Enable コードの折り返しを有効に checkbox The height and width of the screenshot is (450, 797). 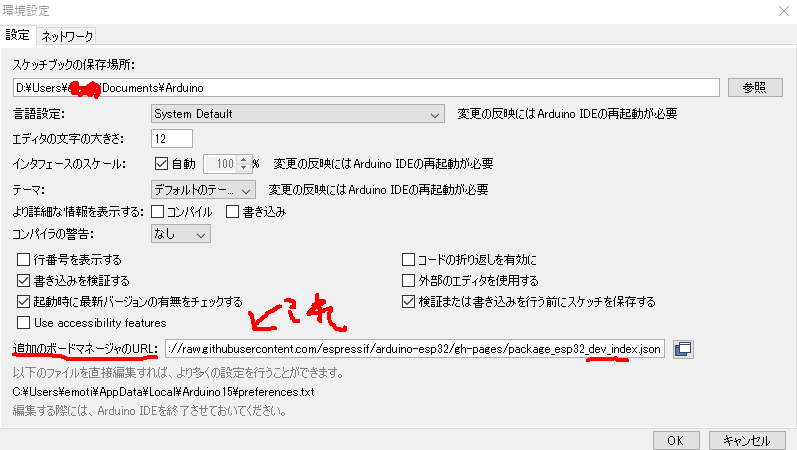408,260
